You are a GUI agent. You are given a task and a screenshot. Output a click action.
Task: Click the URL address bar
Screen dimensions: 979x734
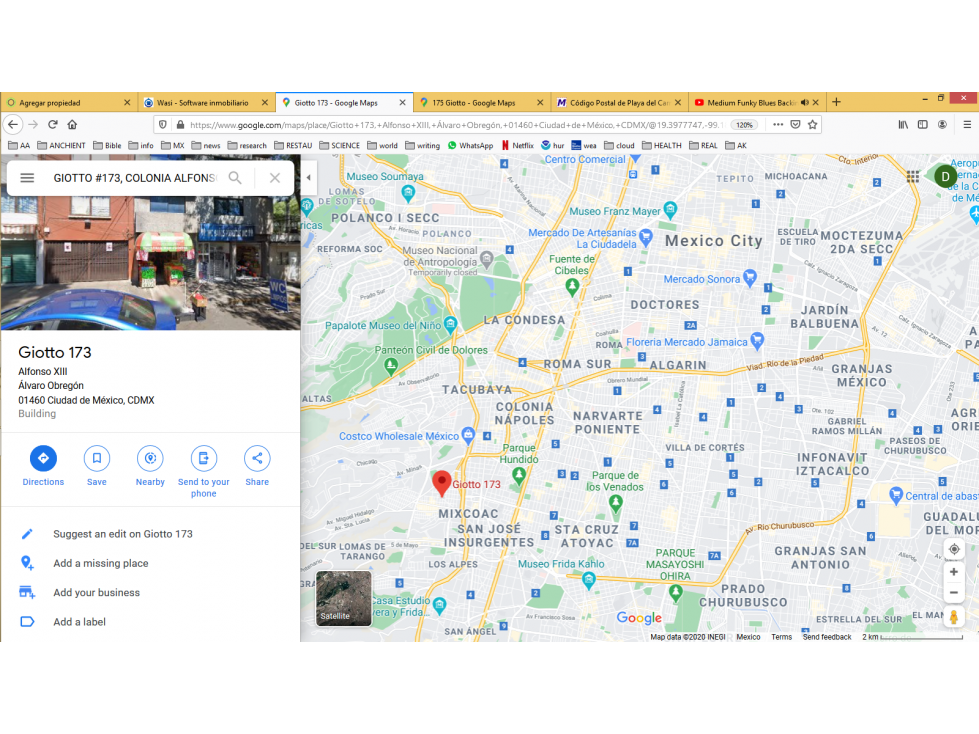click(x=456, y=125)
